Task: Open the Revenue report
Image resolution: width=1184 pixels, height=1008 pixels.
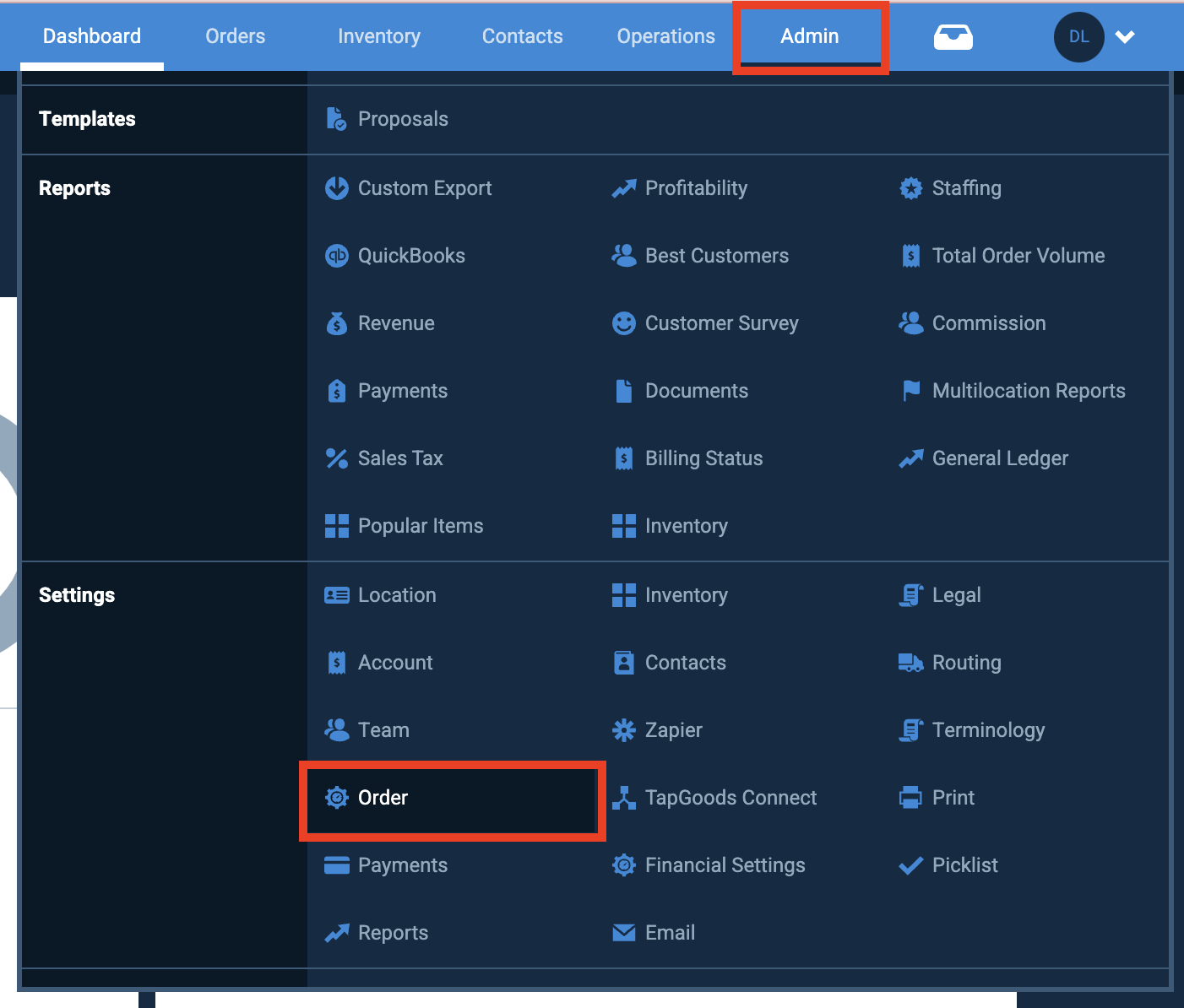Action: [396, 323]
